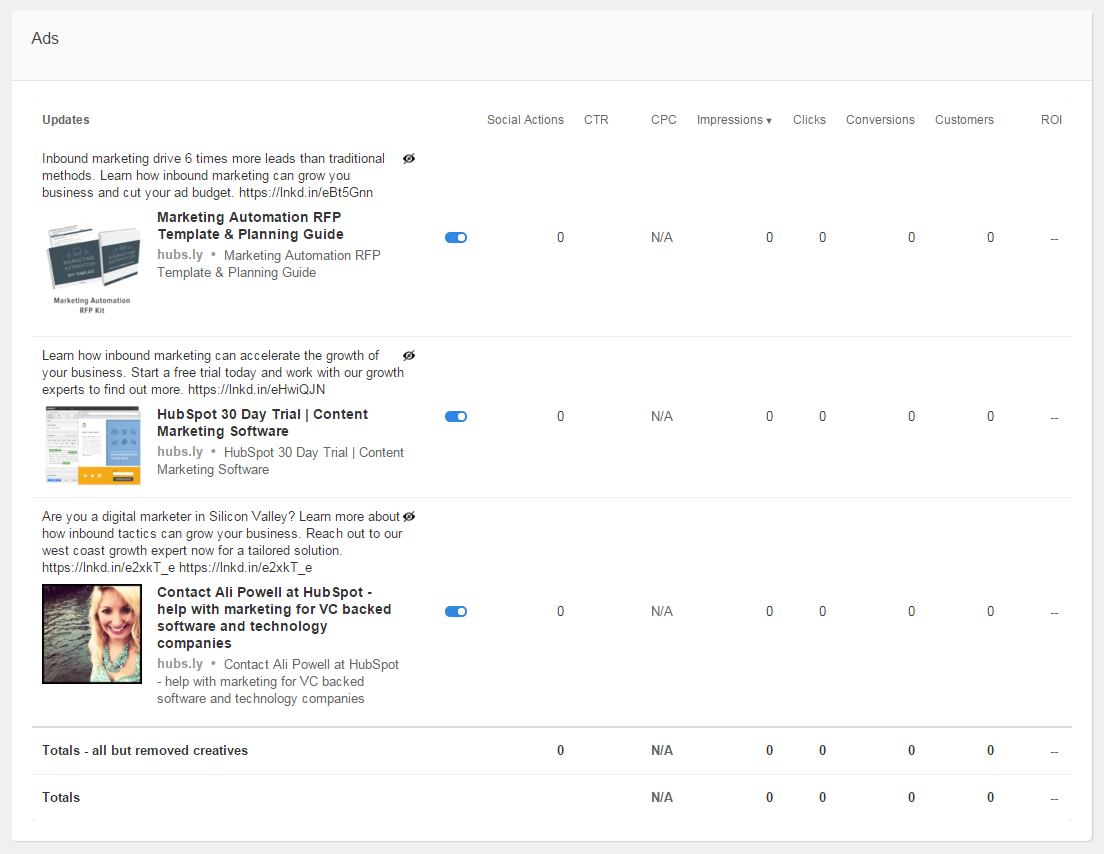The image size is (1104, 854).
Task: Click N/A CPC in HubSpot Trial row
Action: coord(662,417)
